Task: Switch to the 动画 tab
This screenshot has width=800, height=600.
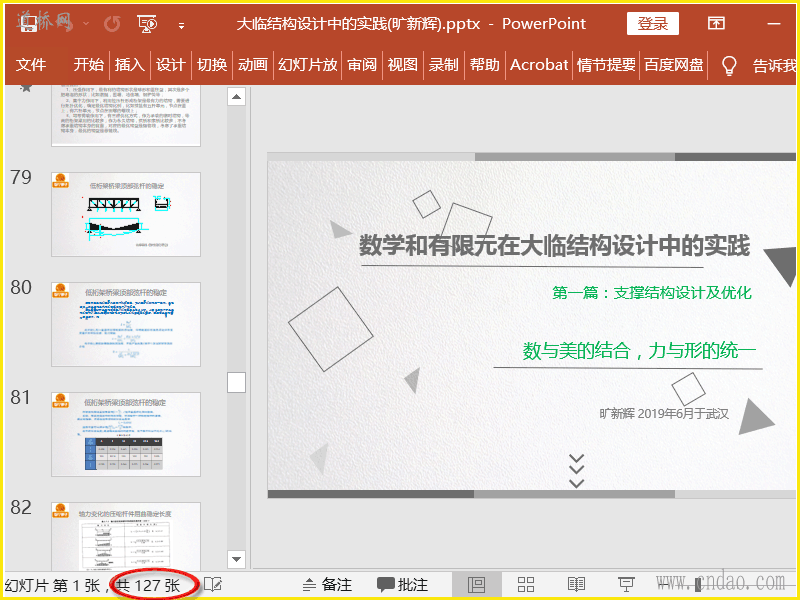Action: pyautogui.click(x=253, y=65)
